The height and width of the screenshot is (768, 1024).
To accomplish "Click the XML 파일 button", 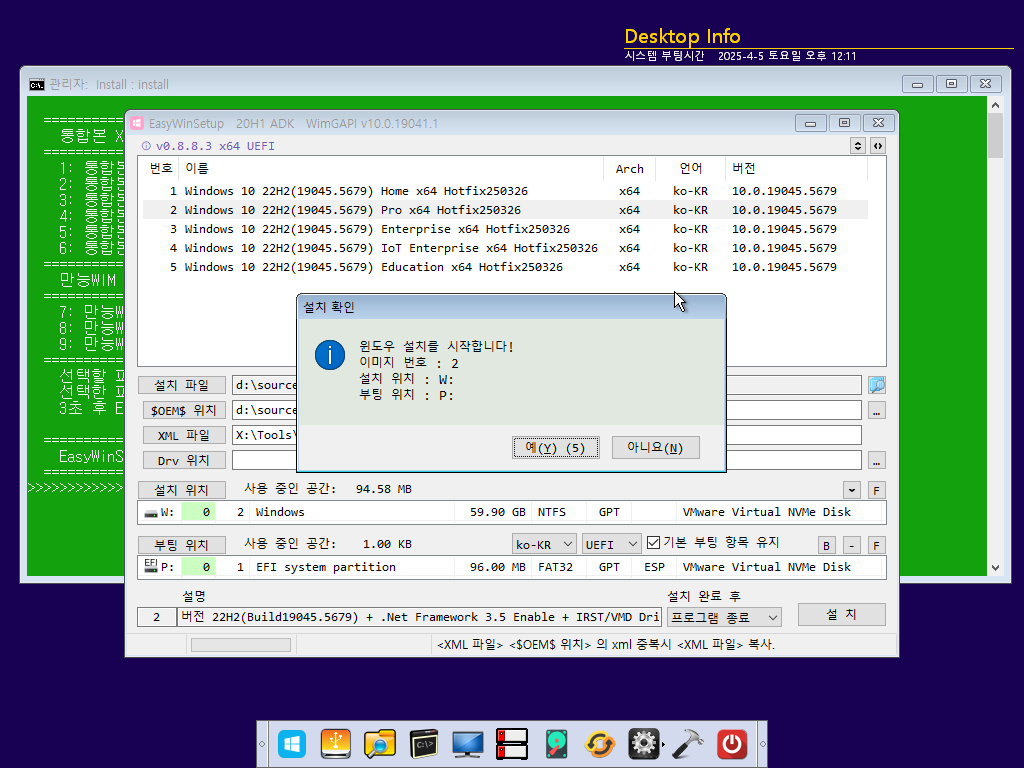I will point(184,436).
